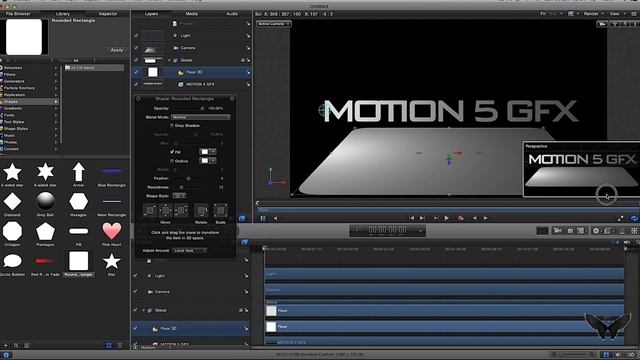Pick the Arrow shape in the library
640x360 pixels.
[78, 172]
